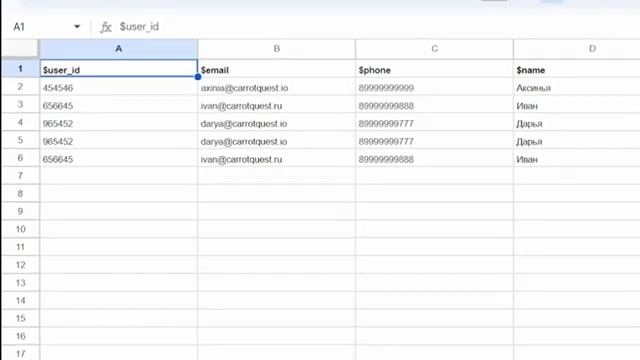Viewport: 640px width, 360px height.
Task: Click phone 89999999777 in row 5
Action: tap(434, 140)
